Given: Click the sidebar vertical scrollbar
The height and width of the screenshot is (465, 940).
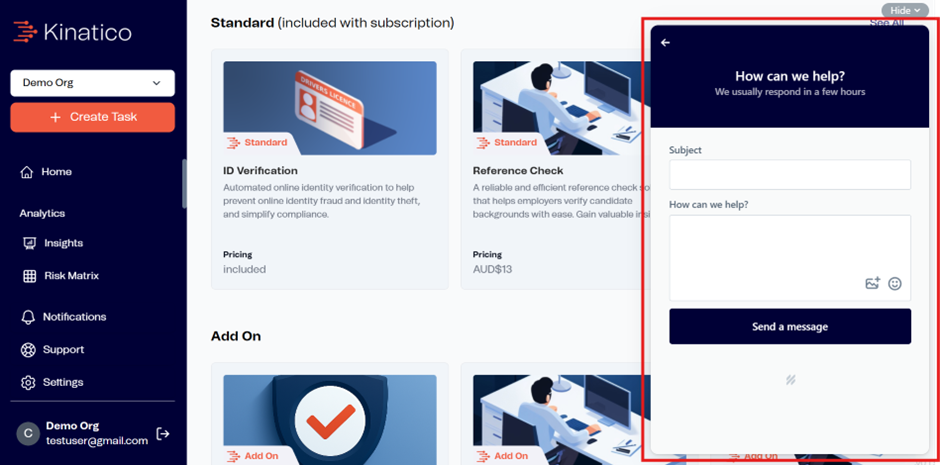Looking at the screenshot, I should coord(184,183).
